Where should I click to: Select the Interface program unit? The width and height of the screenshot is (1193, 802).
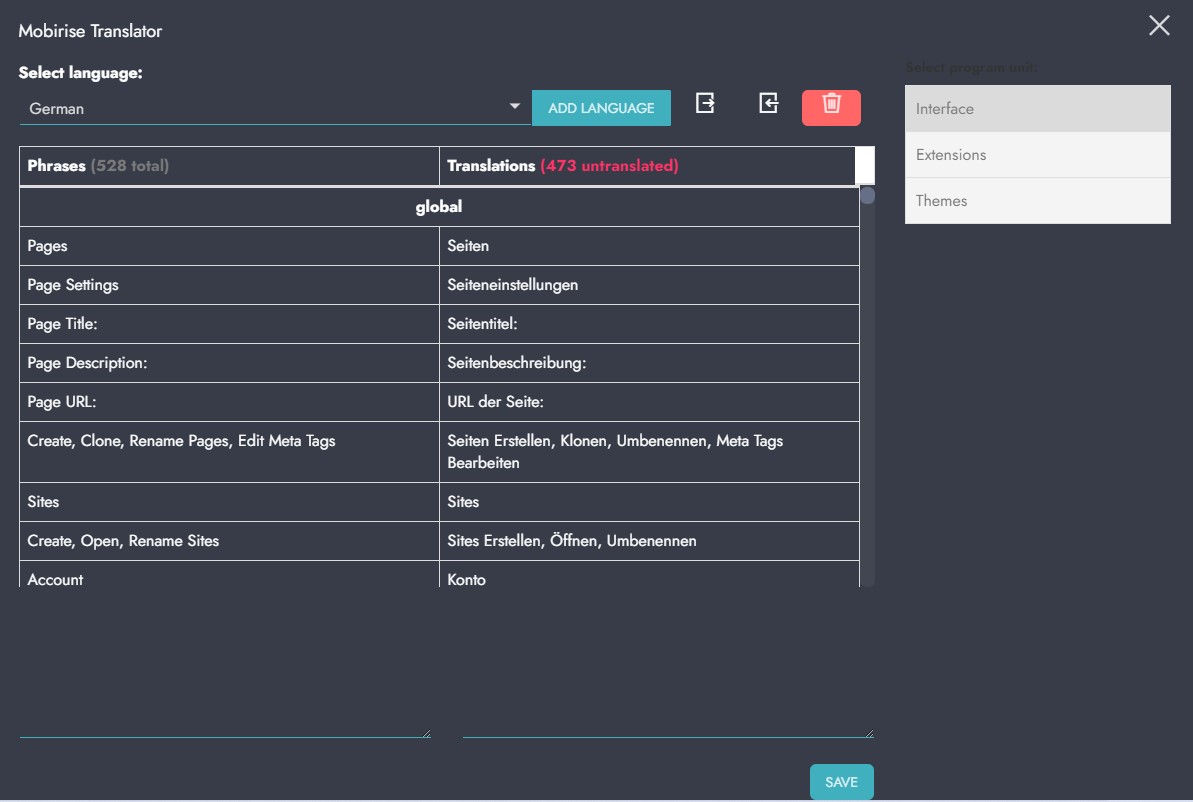click(x=1037, y=109)
